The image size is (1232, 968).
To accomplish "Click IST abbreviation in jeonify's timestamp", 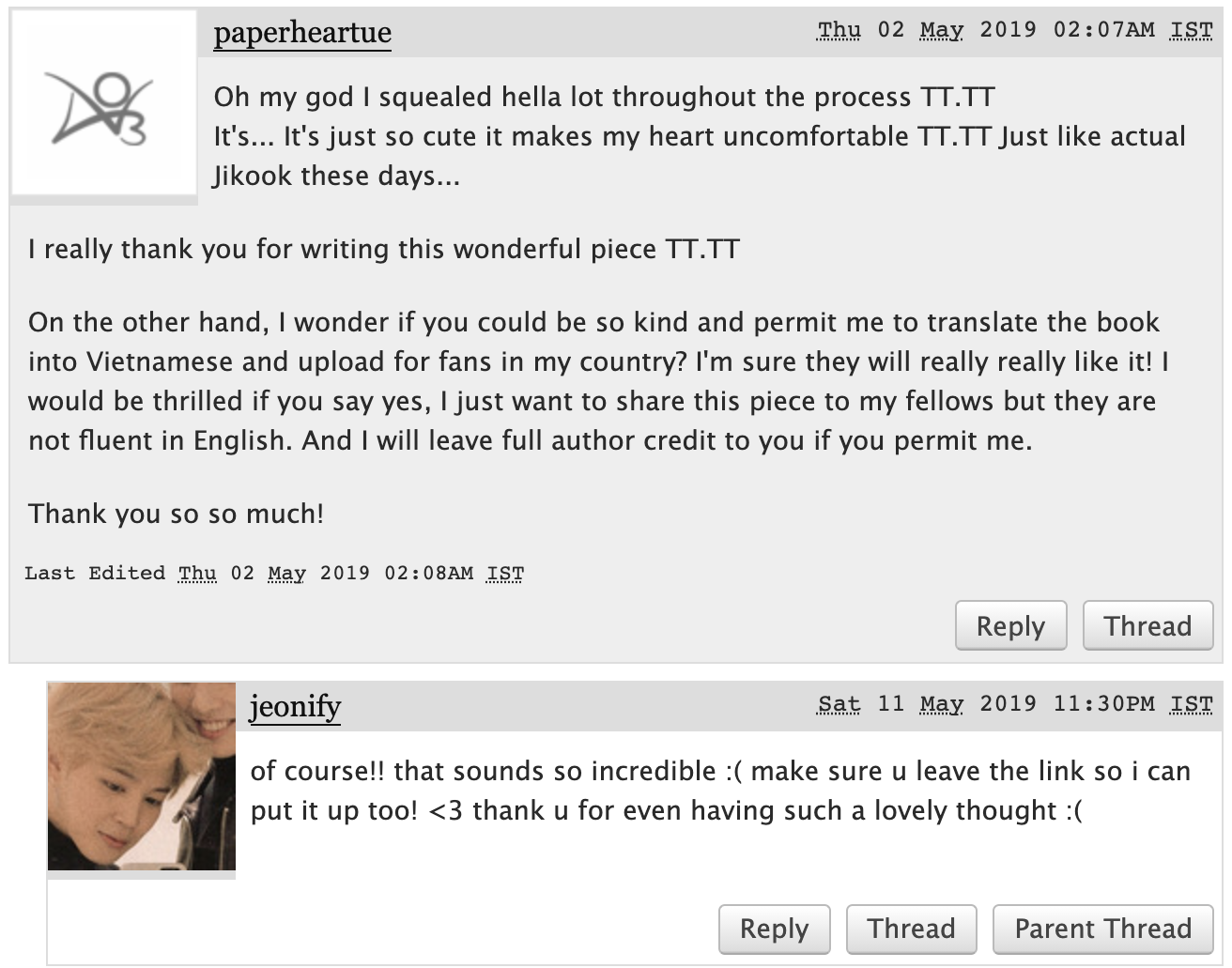I will coord(1191,704).
